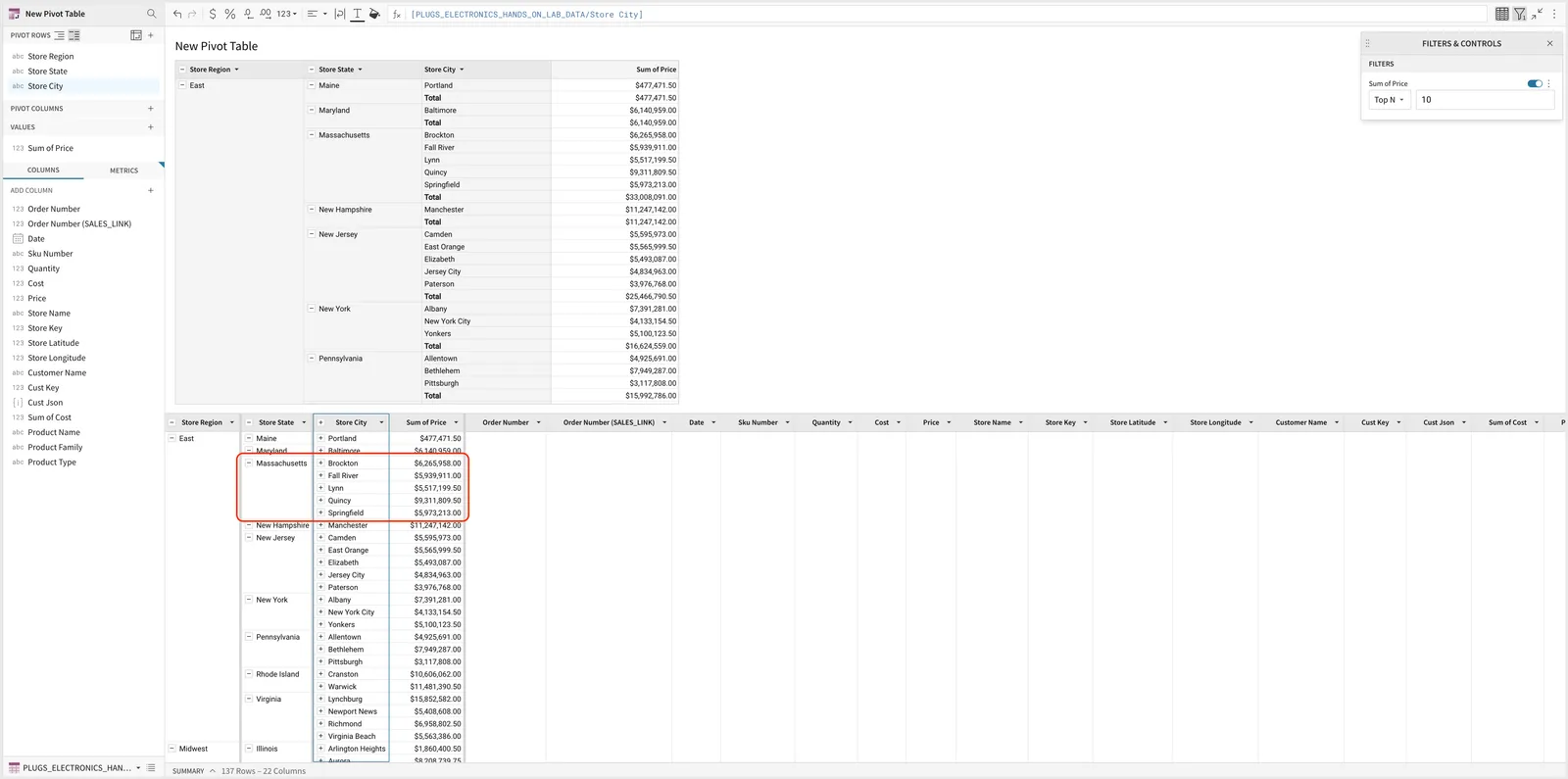1568x779 pixels.
Task: Decrease decimal places in the toolbar
Action: tap(249, 14)
